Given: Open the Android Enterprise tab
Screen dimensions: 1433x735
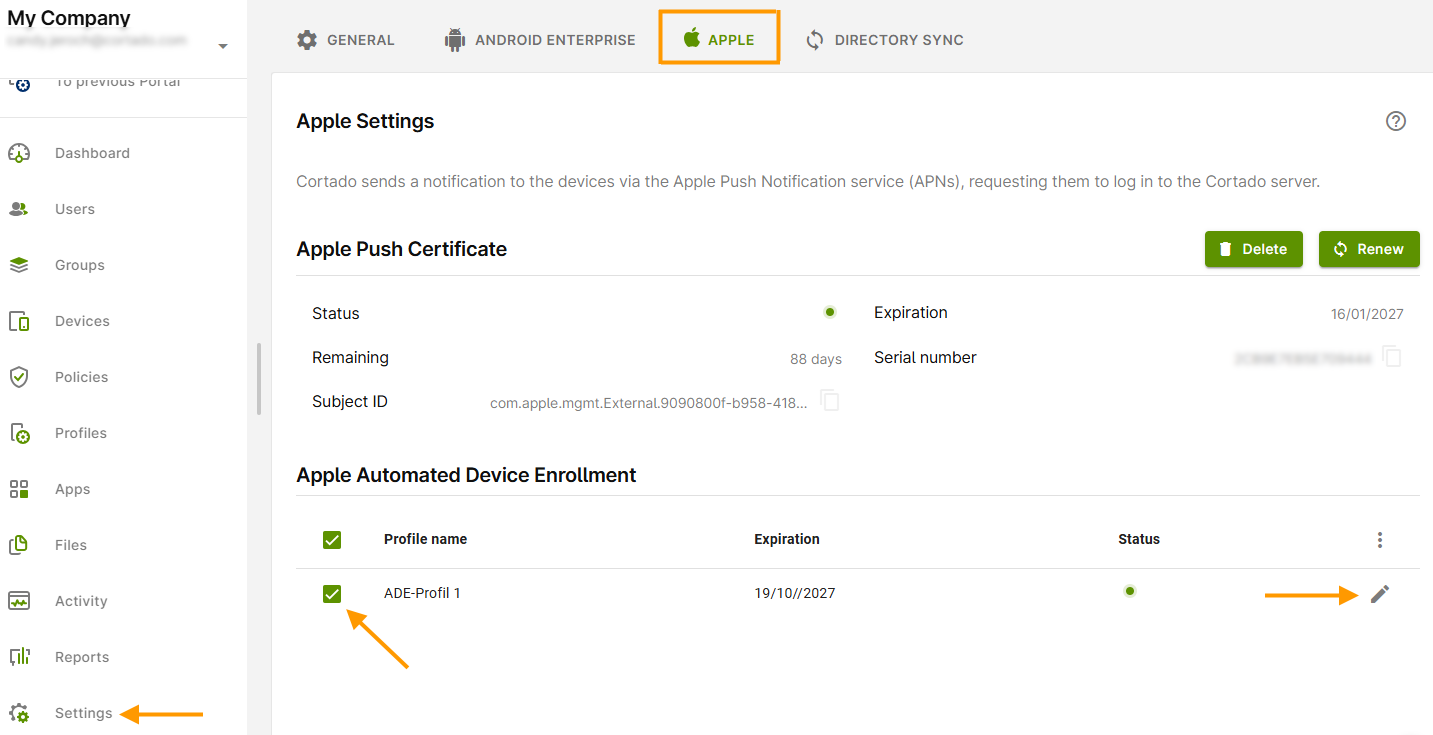Looking at the screenshot, I should click(x=540, y=40).
